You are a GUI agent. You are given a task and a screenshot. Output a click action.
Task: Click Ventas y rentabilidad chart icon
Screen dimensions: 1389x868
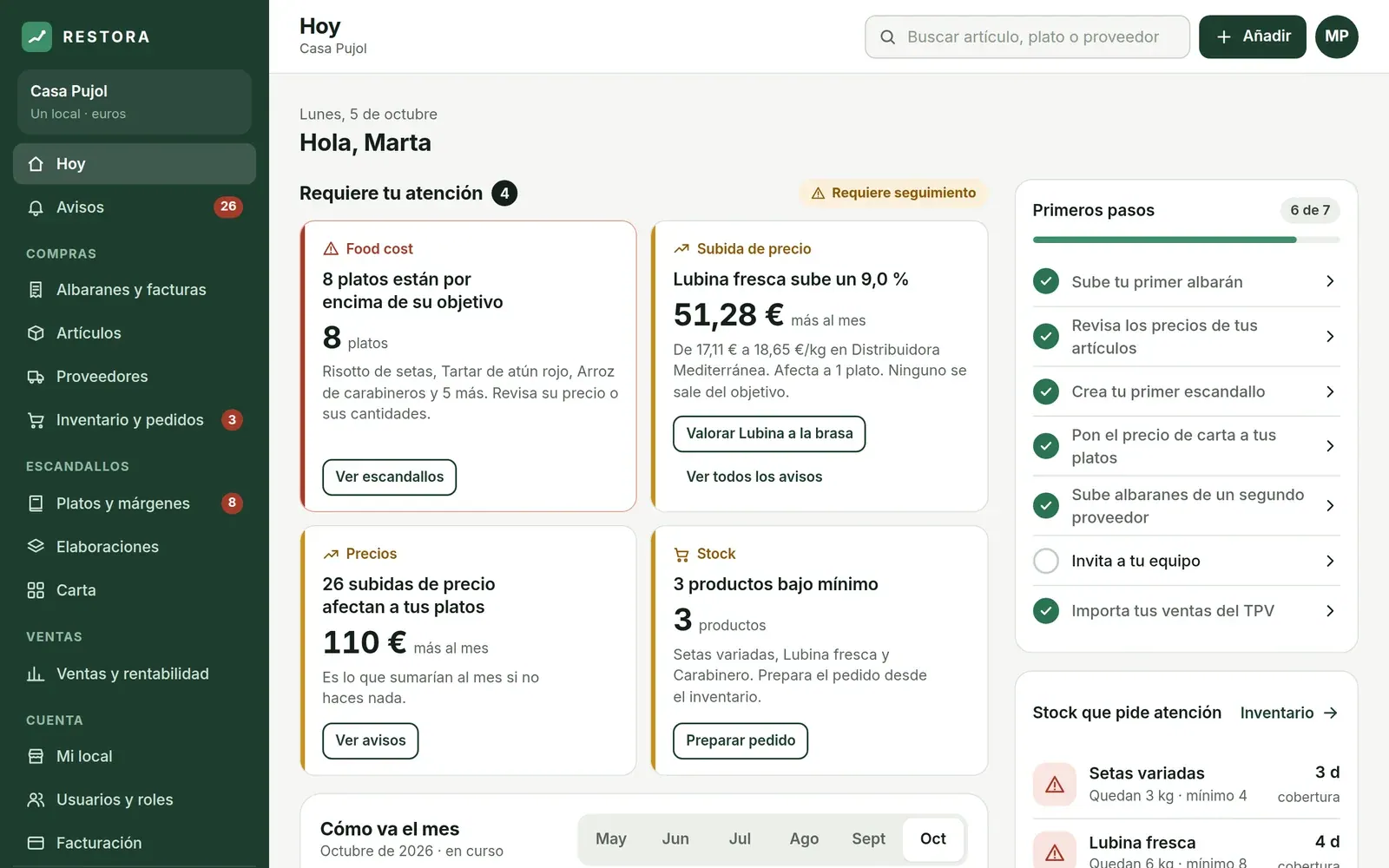36,674
